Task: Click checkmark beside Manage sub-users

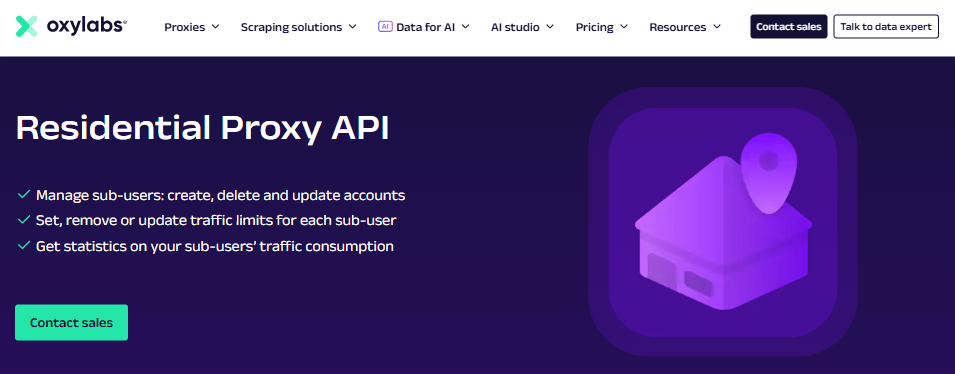Action: click(24, 195)
